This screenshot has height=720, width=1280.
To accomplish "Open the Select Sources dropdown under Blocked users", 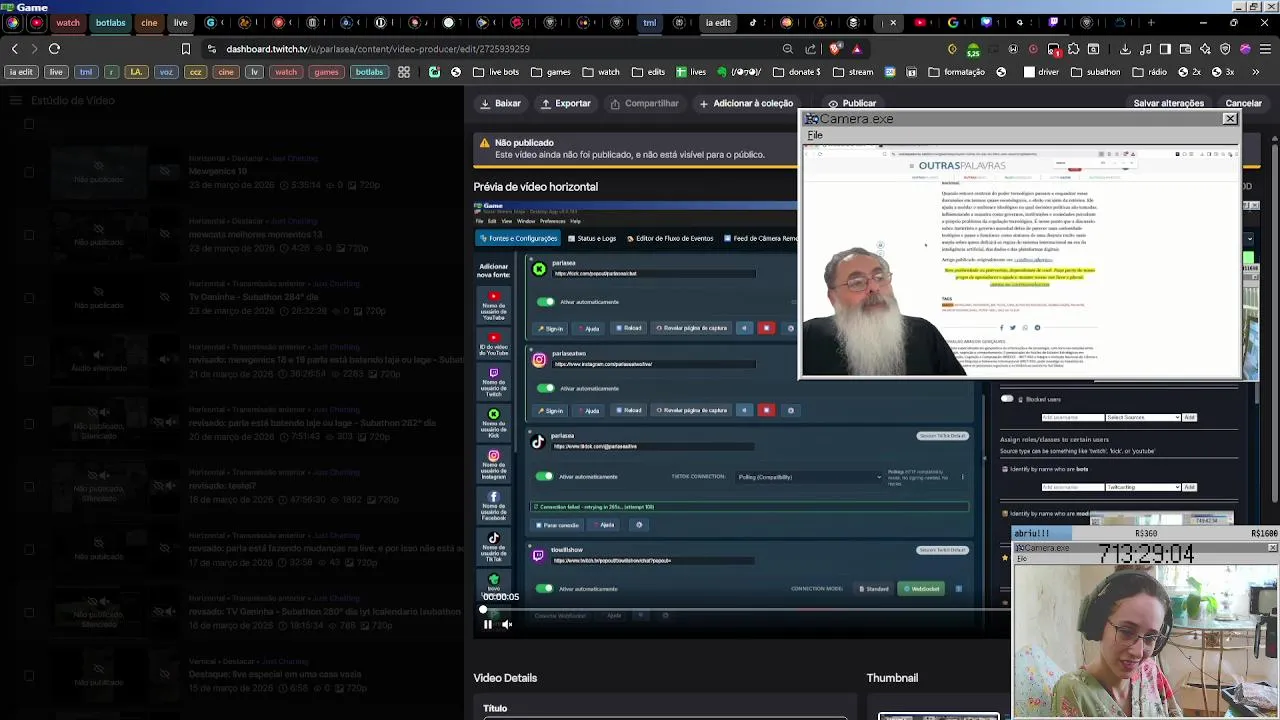I will click(x=1144, y=417).
